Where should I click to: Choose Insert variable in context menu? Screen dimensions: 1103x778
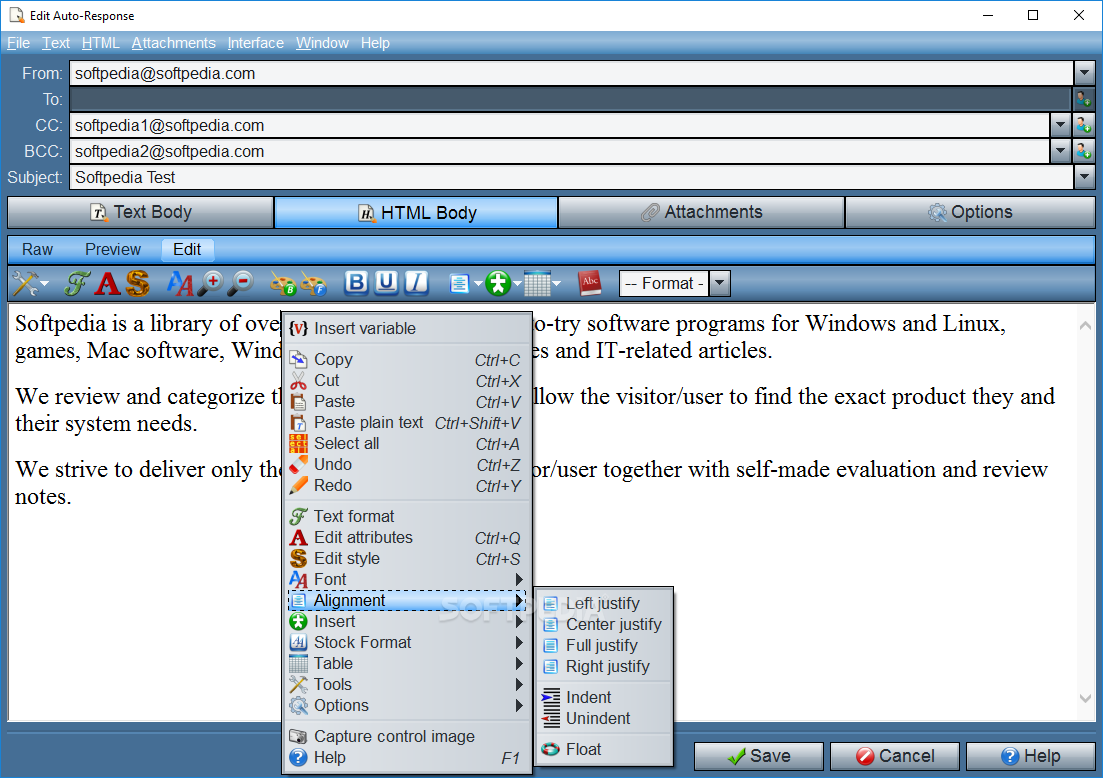(x=407, y=329)
